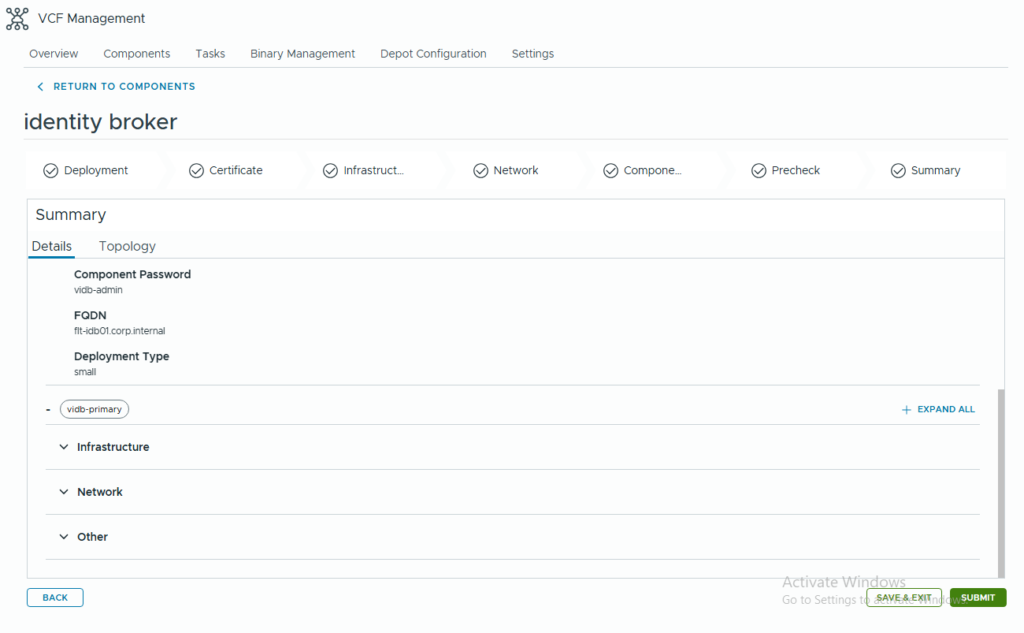Image resolution: width=1024 pixels, height=633 pixels.
Task: Click the Deployment step checkmark icon
Action: [x=50, y=171]
